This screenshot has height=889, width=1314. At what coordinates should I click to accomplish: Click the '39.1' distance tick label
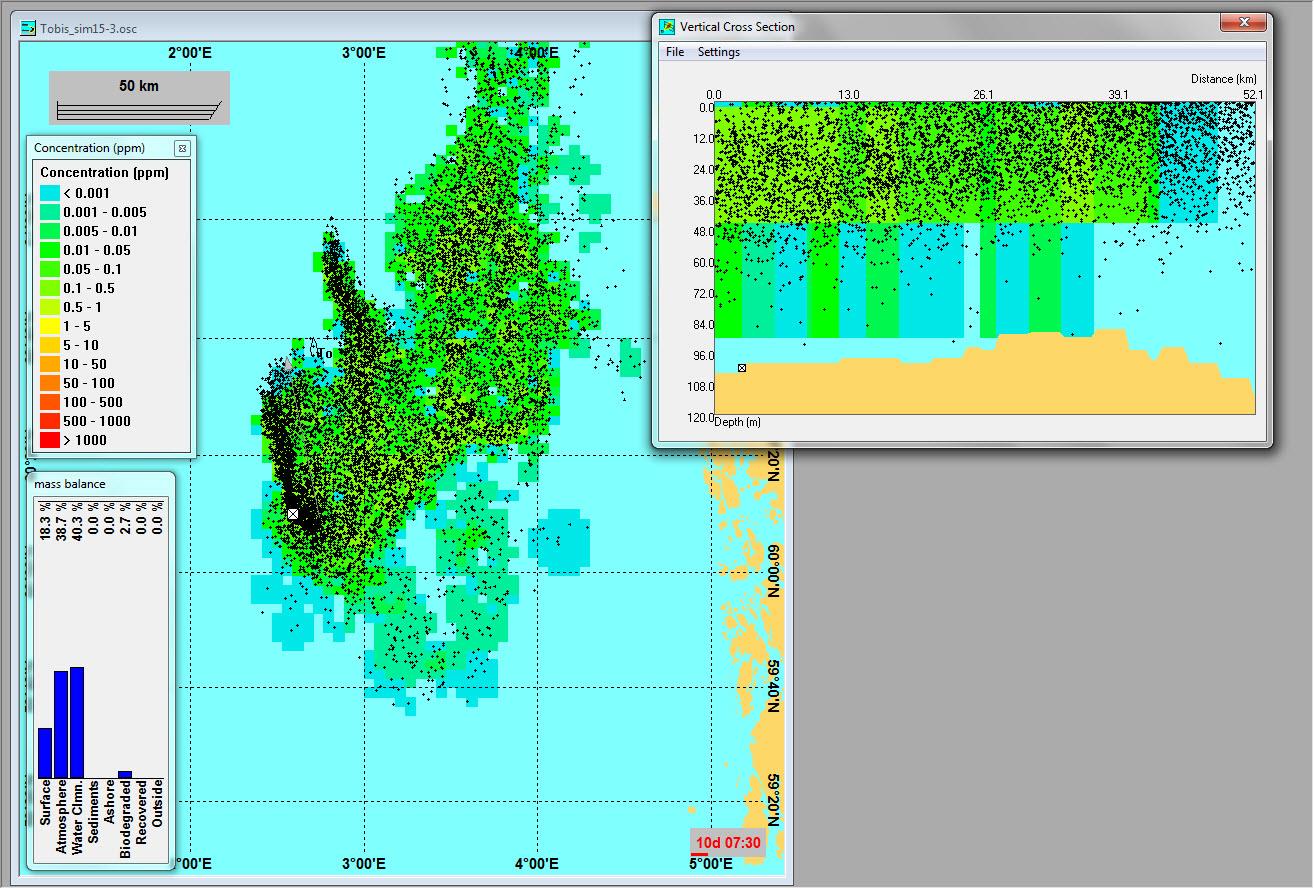[1118, 95]
